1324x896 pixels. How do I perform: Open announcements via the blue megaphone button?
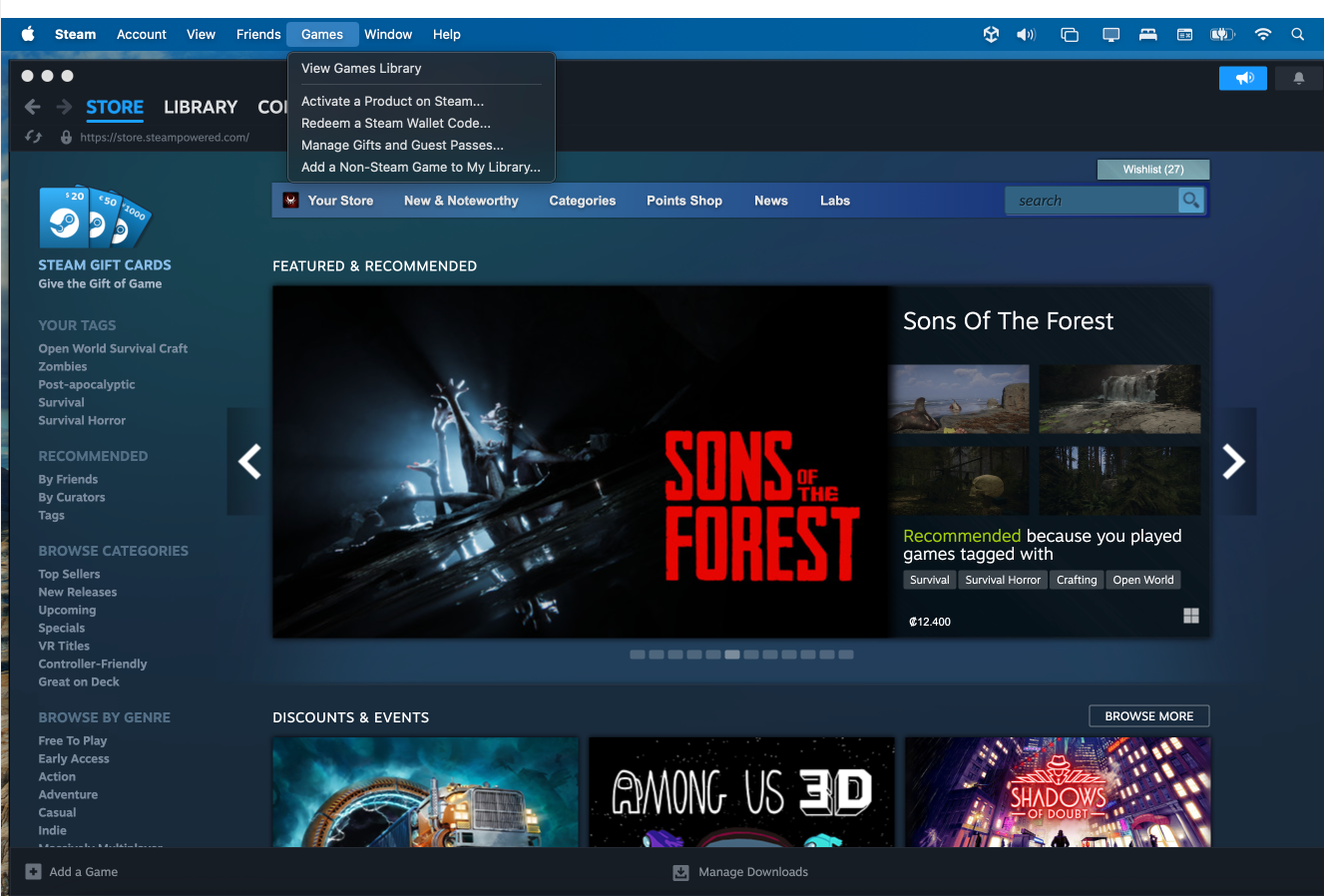click(x=1243, y=78)
